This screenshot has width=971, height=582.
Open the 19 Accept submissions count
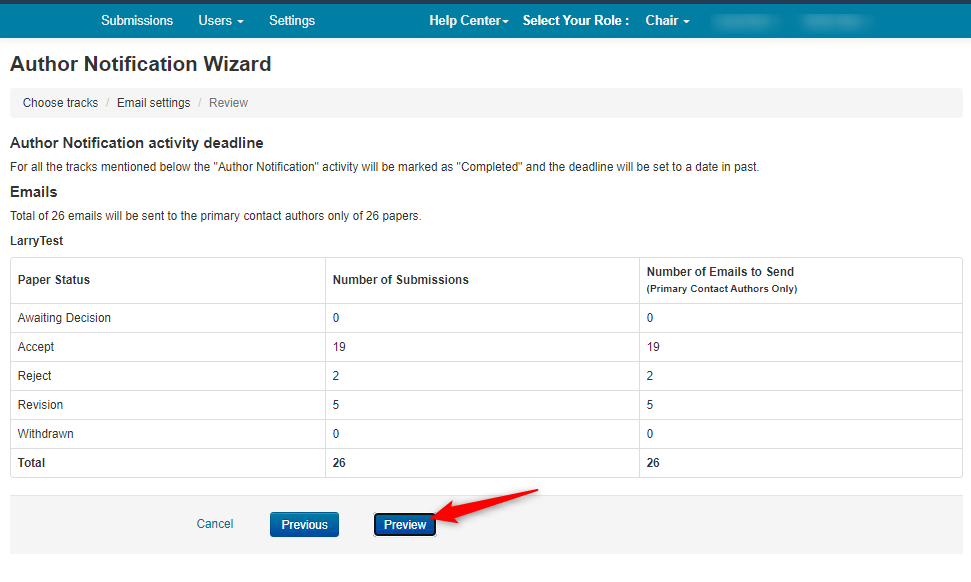pyautogui.click(x=340, y=347)
